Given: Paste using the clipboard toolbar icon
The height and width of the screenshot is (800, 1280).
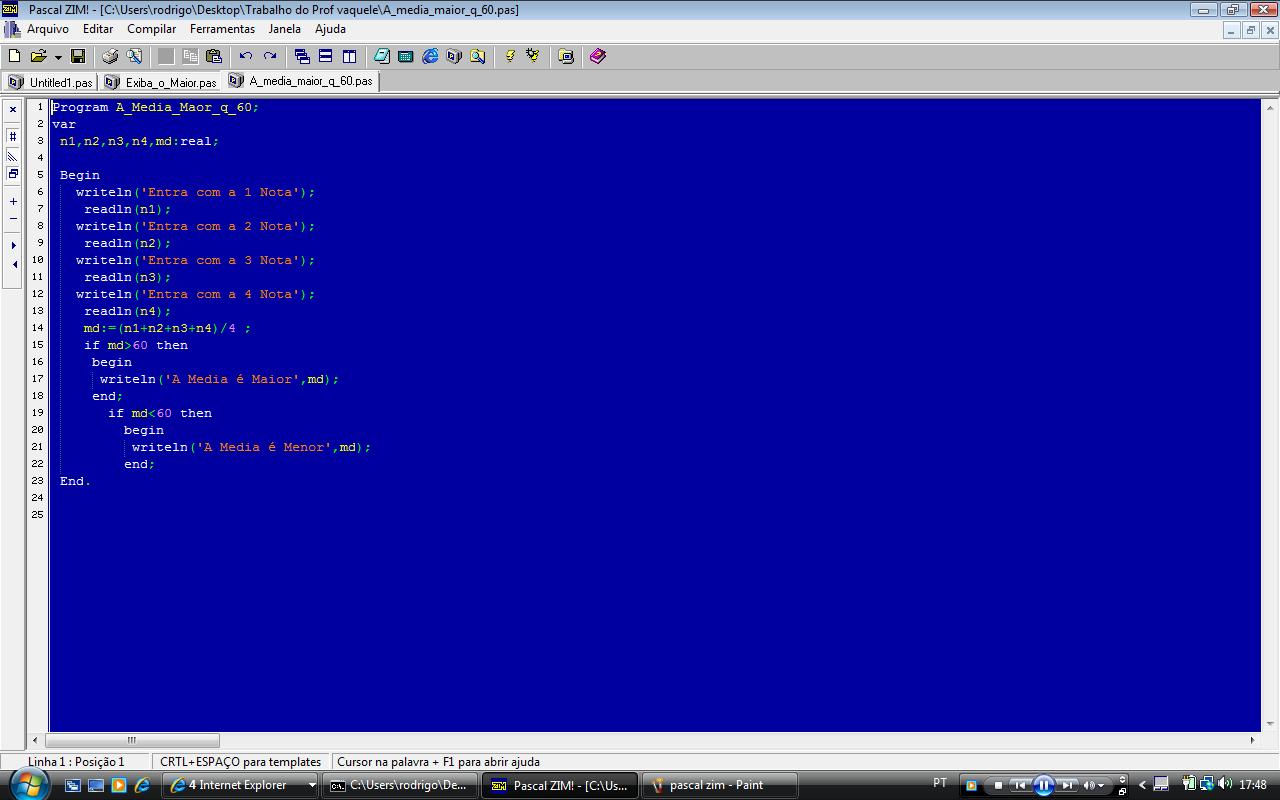Looking at the screenshot, I should (x=213, y=56).
